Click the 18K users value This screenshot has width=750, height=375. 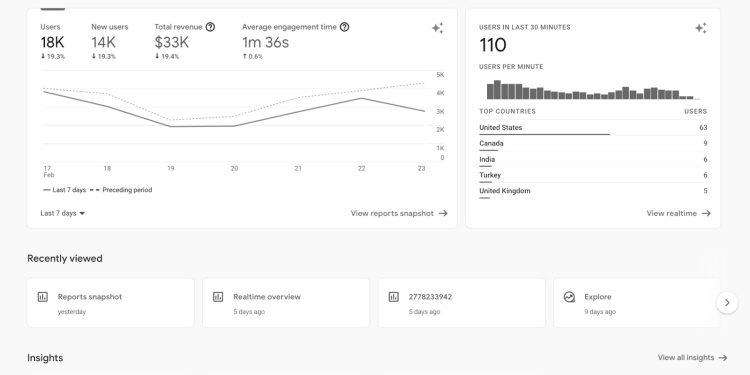(x=52, y=43)
